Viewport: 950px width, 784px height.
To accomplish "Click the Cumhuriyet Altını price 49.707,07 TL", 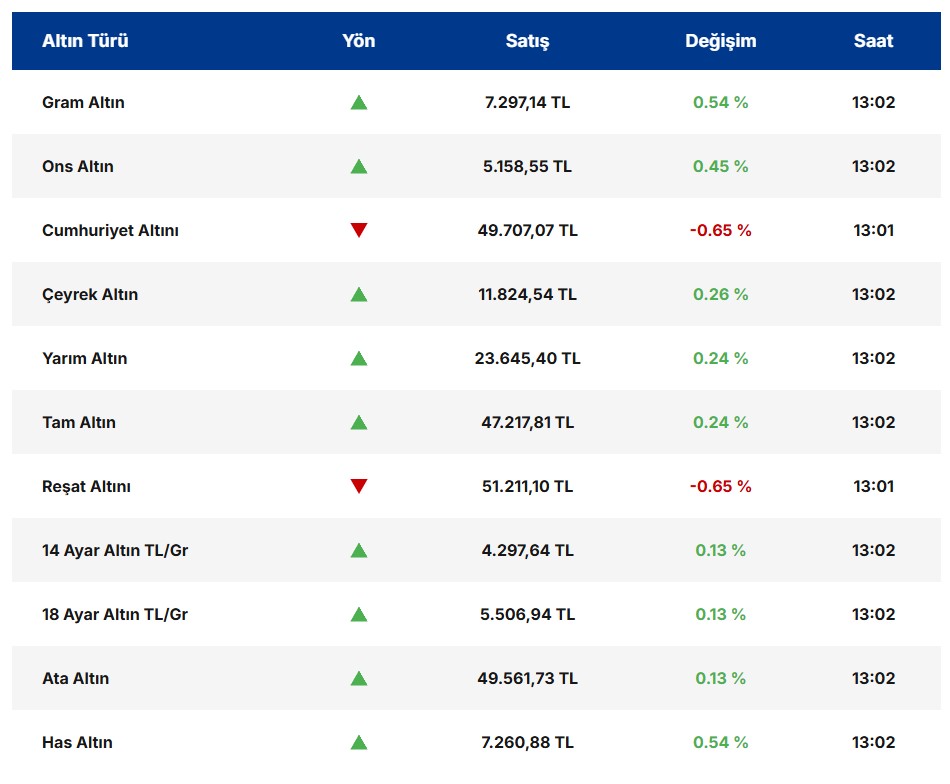I will (527, 230).
